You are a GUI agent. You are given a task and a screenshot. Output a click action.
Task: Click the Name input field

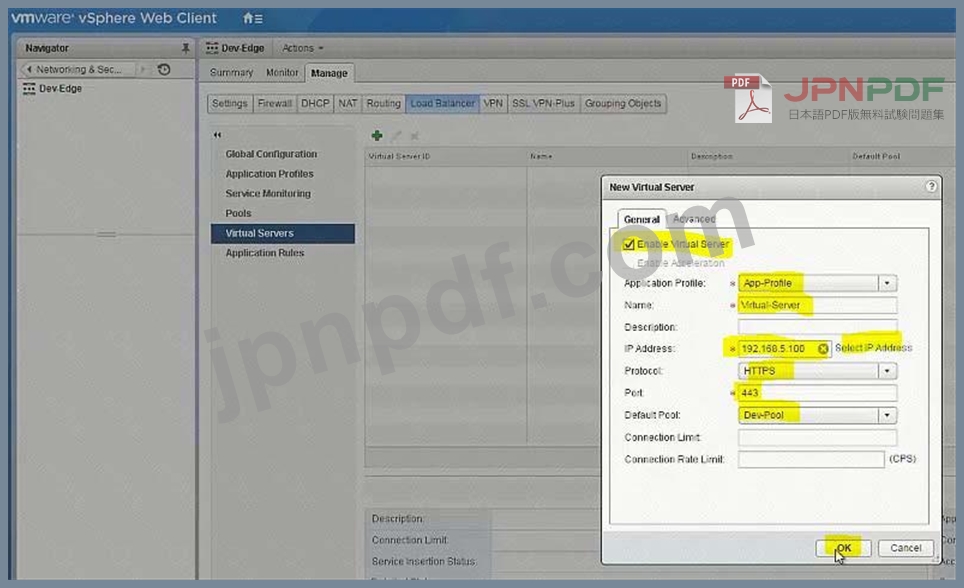(x=817, y=305)
